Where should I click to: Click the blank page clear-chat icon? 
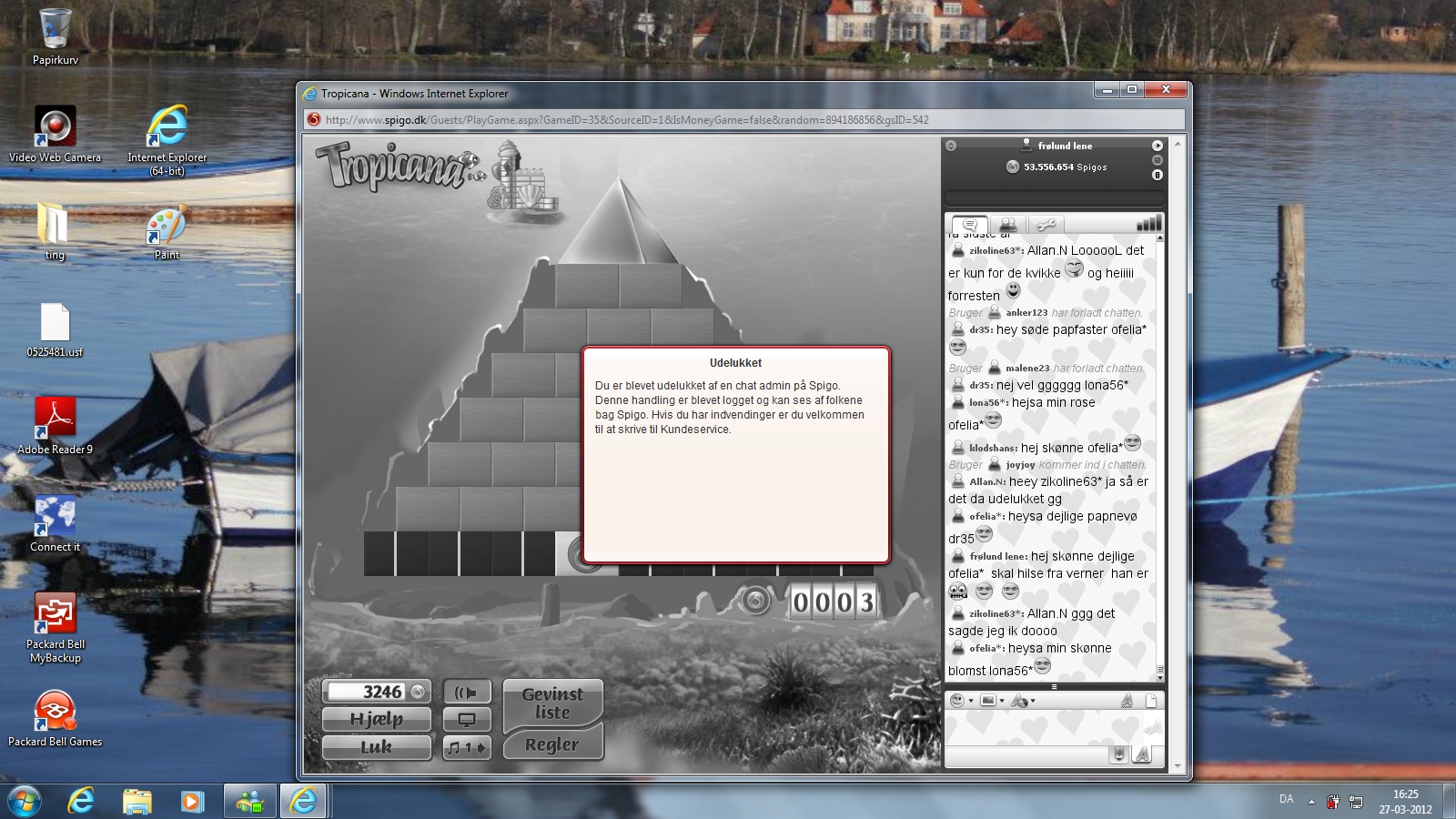(1151, 701)
